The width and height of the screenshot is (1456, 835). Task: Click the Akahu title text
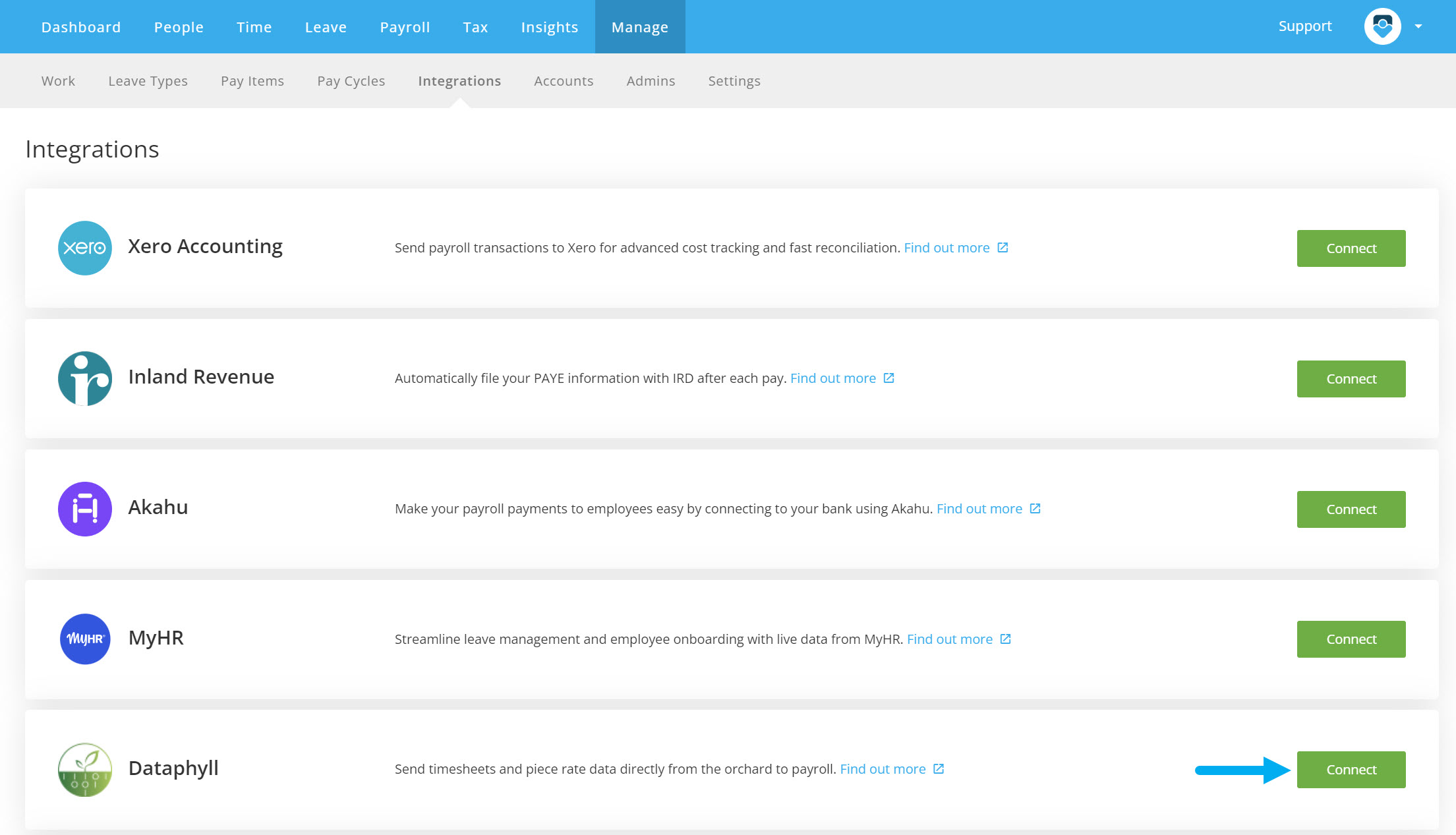[x=158, y=507]
